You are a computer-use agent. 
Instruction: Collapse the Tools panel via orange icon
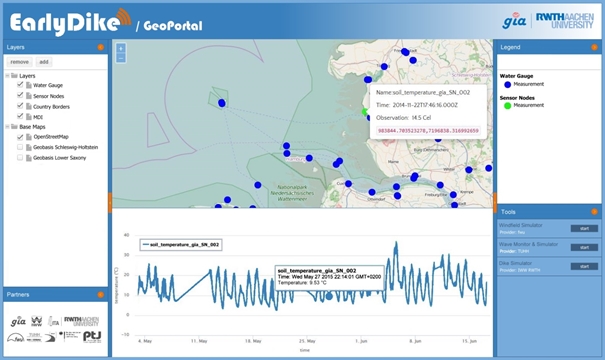[x=594, y=211]
